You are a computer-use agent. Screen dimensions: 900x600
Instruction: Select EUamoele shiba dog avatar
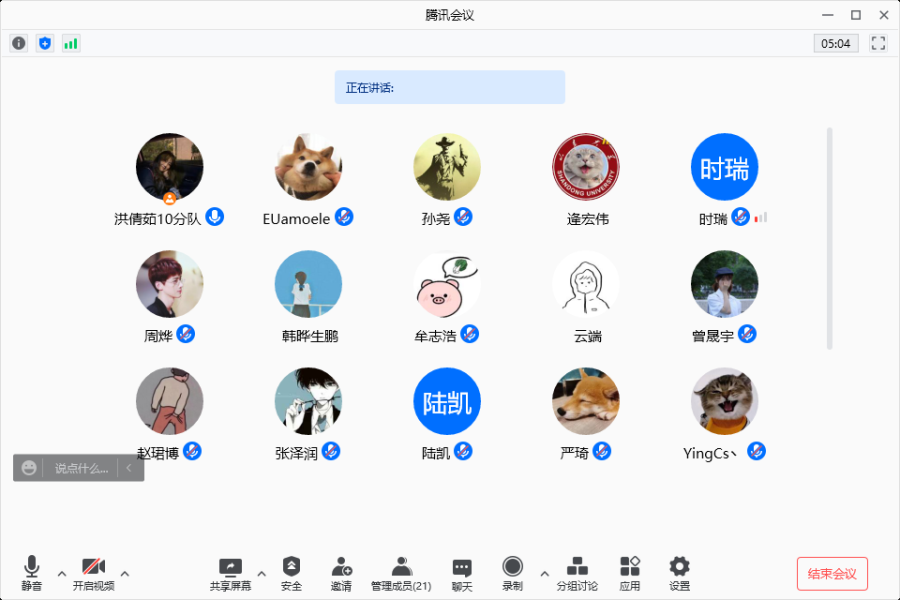tap(308, 167)
